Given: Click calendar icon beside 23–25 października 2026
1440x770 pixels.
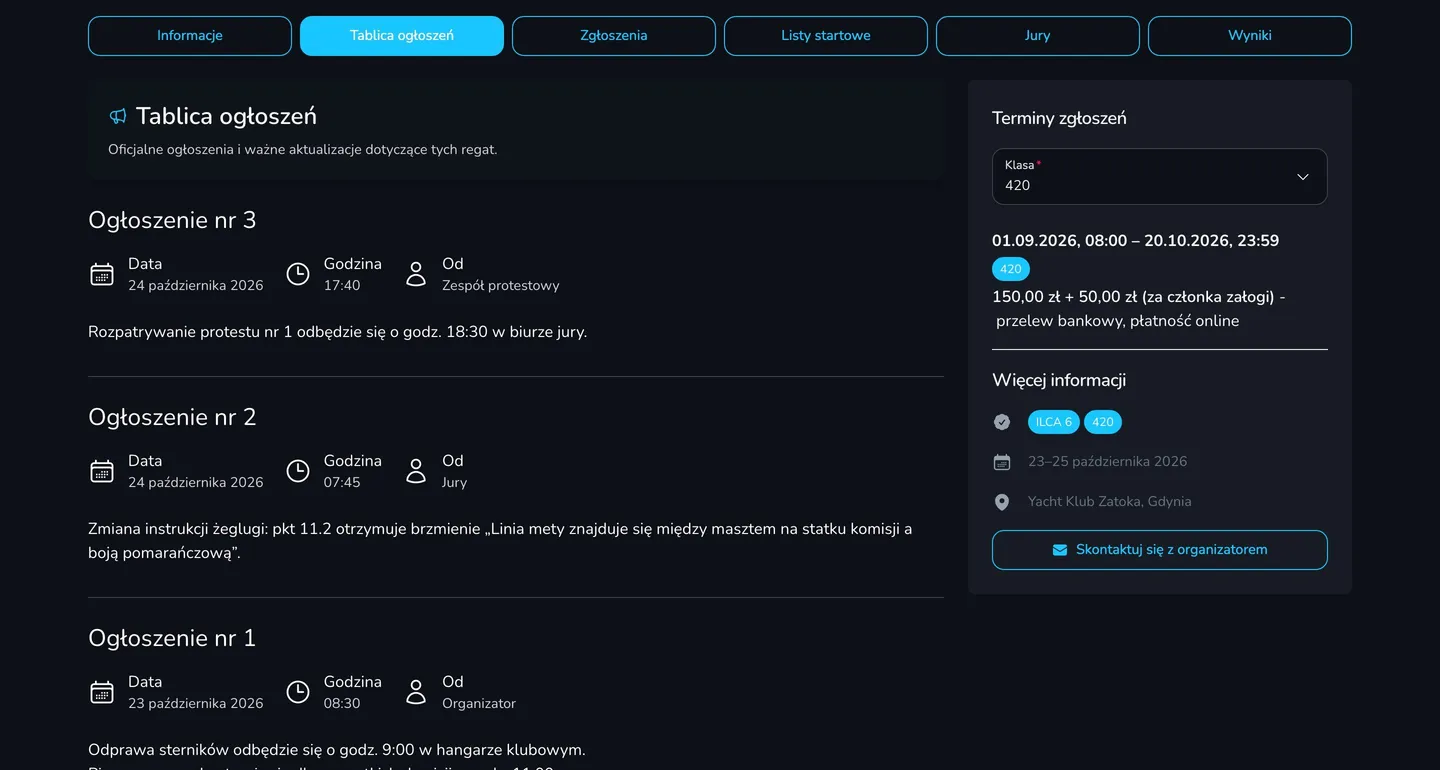Looking at the screenshot, I should pyautogui.click(x=1002, y=462).
